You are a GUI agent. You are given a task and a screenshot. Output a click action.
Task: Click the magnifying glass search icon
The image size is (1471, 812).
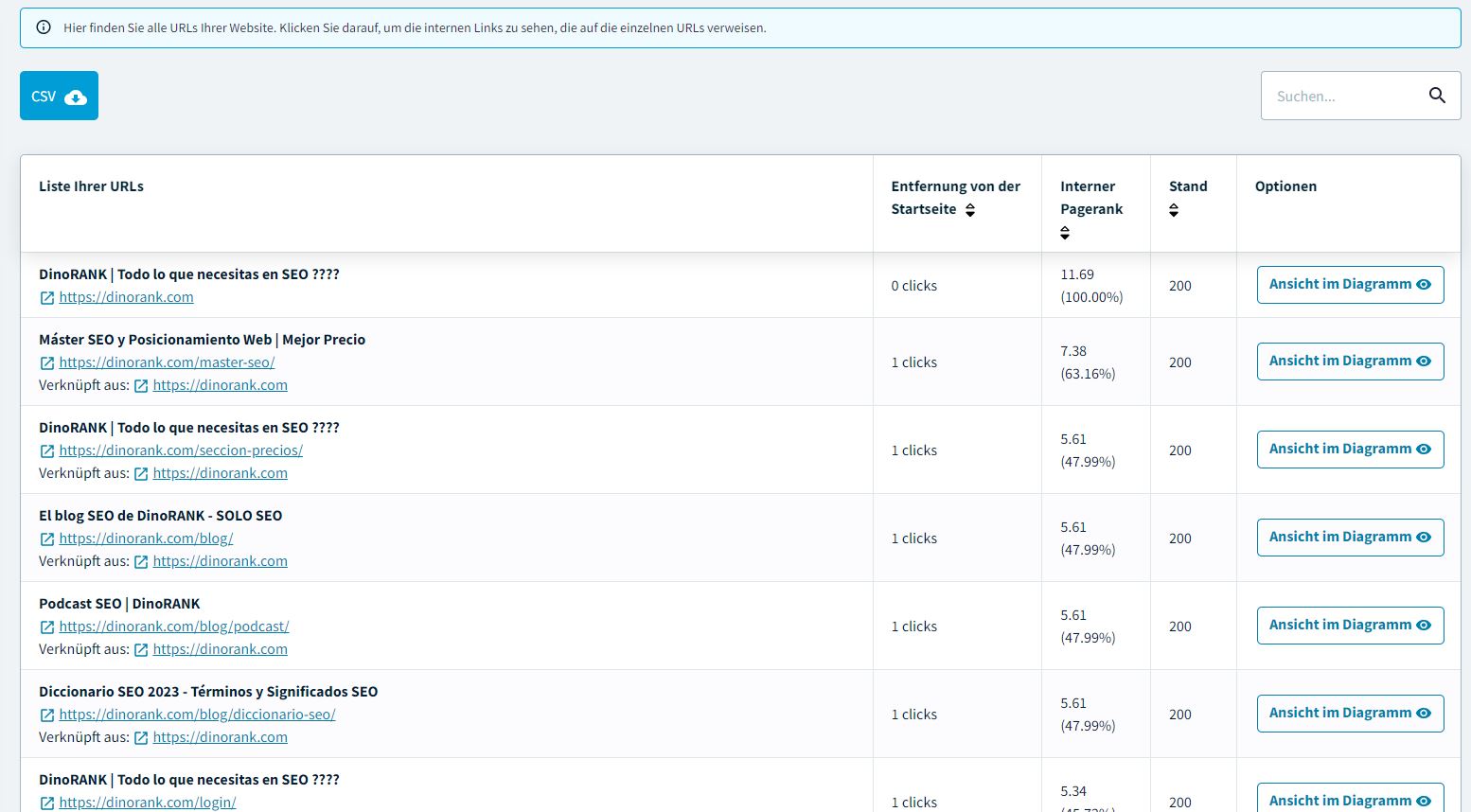1437,96
